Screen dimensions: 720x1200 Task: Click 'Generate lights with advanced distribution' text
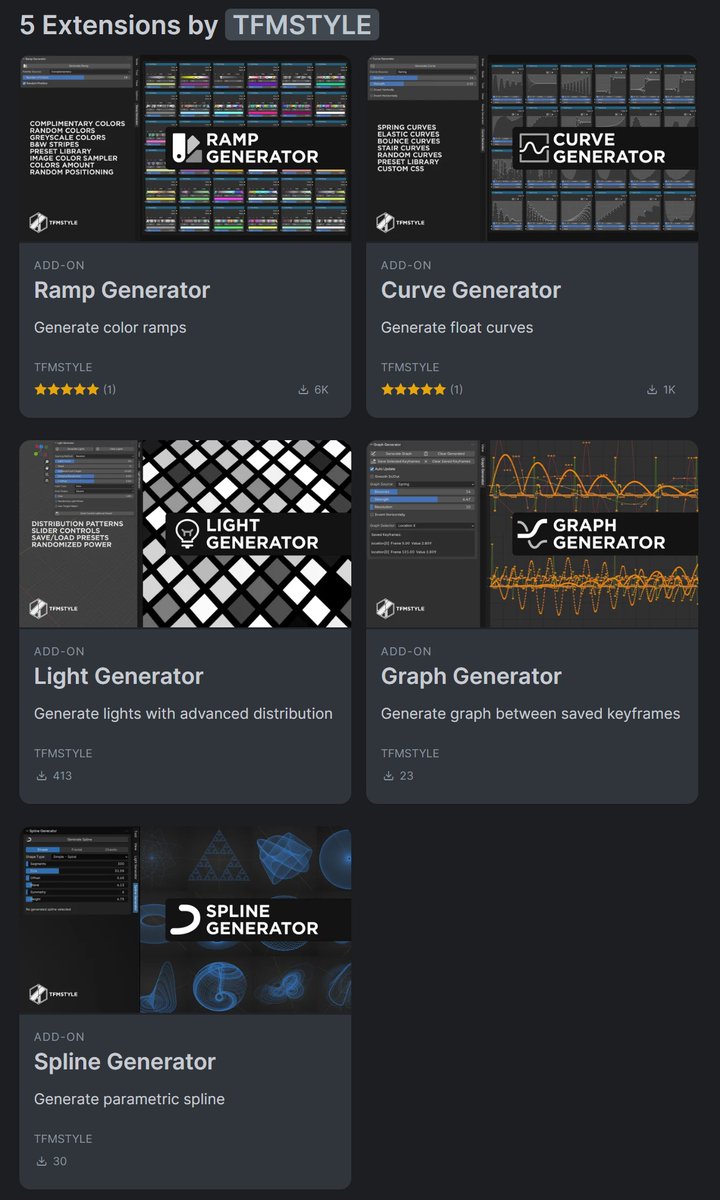click(x=183, y=714)
